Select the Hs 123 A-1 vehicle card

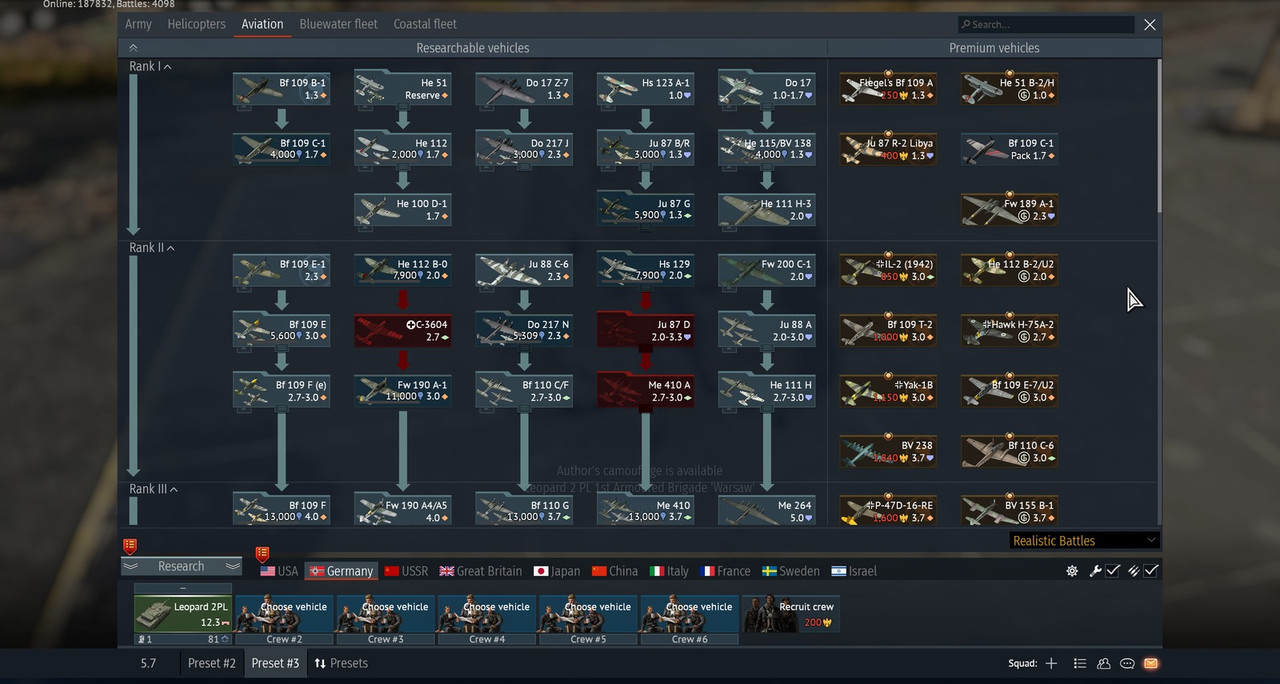click(x=645, y=89)
